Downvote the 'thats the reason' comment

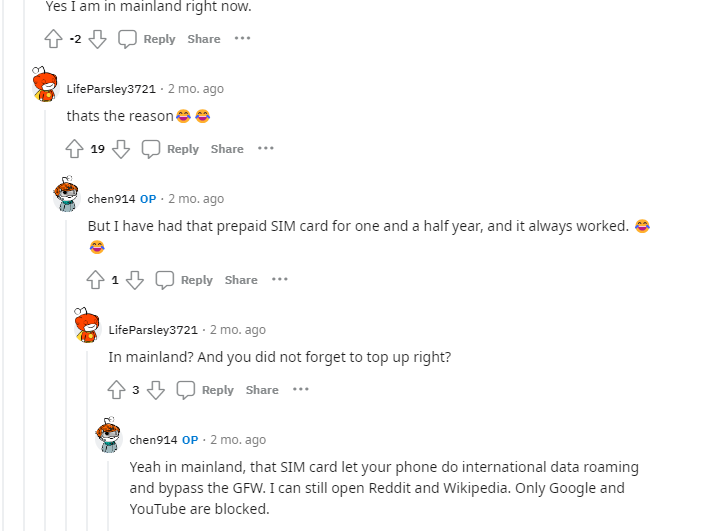tap(121, 149)
